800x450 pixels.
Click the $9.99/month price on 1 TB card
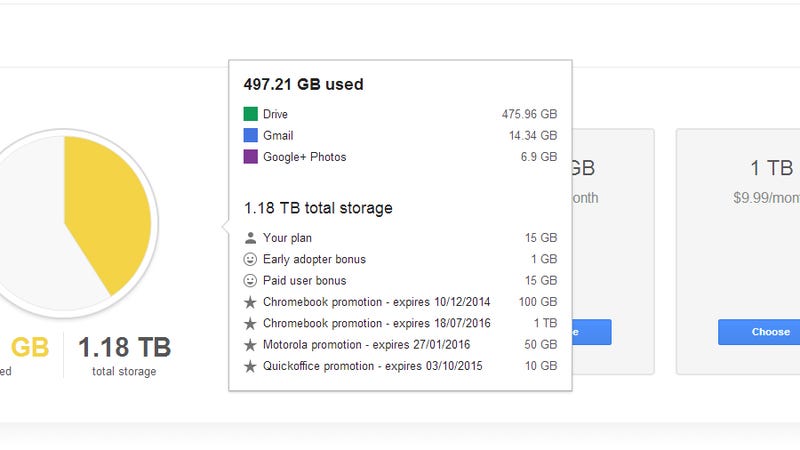(x=766, y=197)
